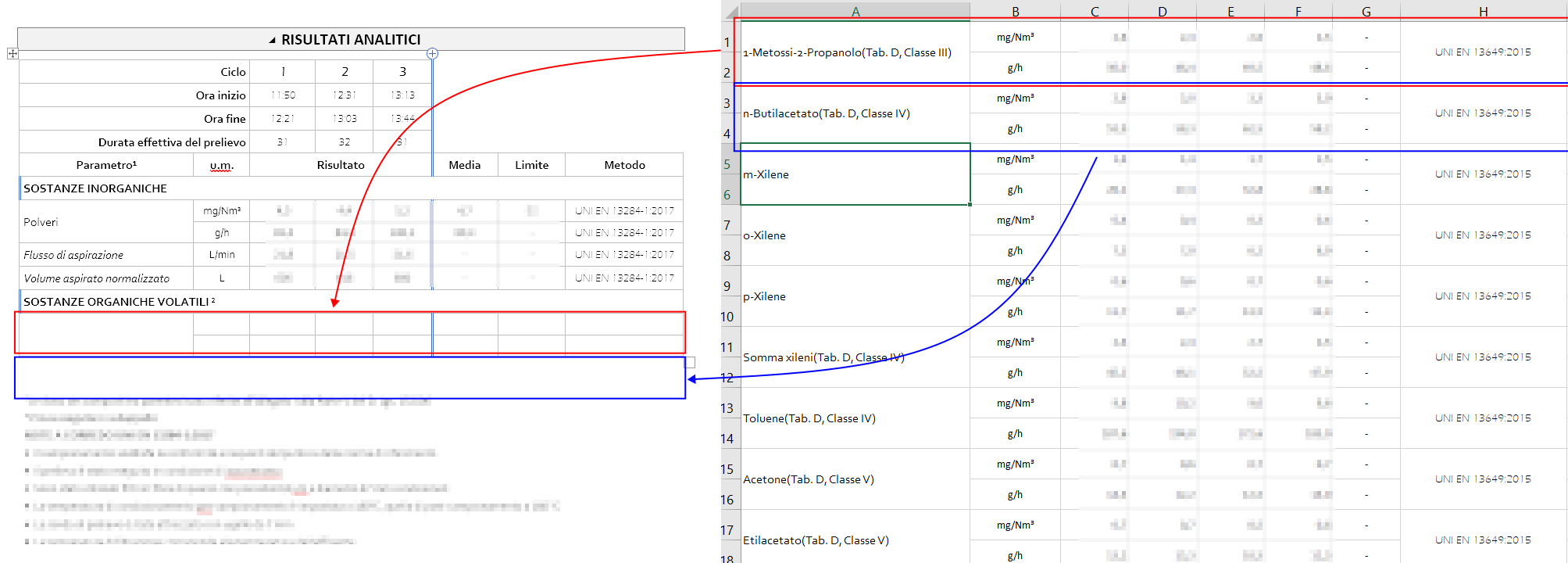The height and width of the screenshot is (563, 1568).
Task: Click the Somma xileni(Tab. D, Classe IV) cell
Action: click(855, 357)
